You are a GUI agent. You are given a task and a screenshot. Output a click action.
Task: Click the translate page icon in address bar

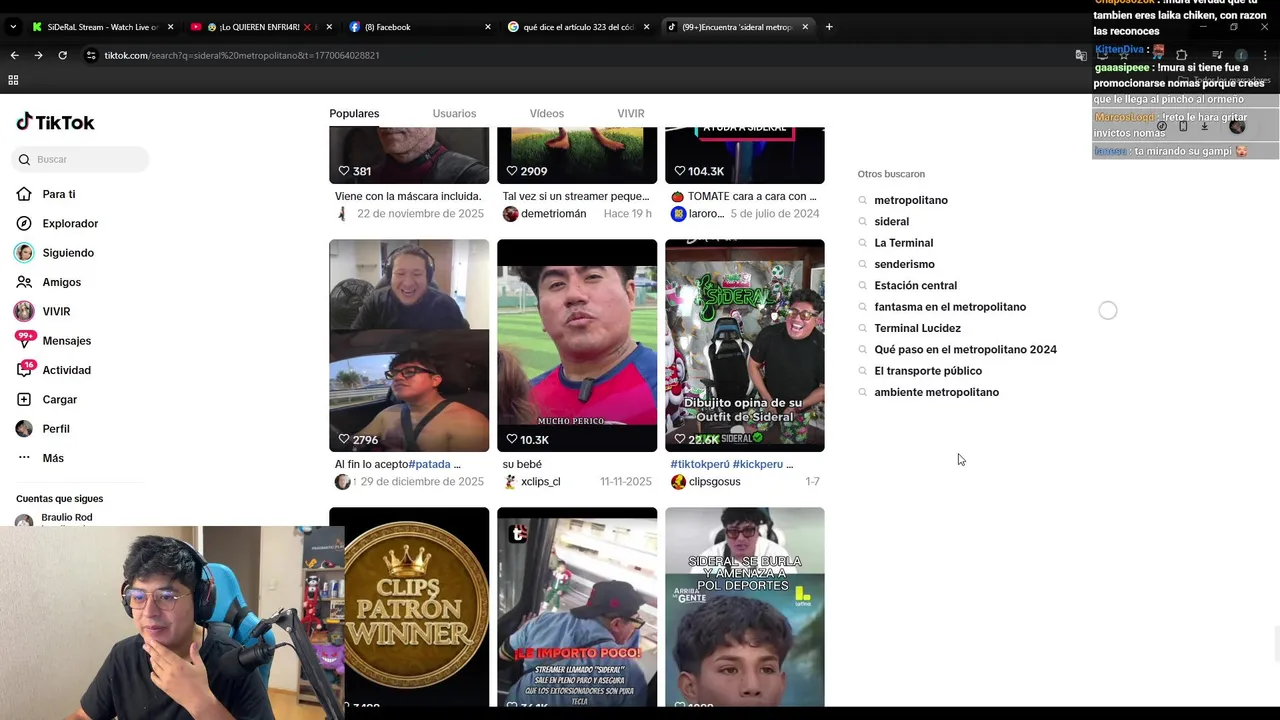[x=1081, y=55]
